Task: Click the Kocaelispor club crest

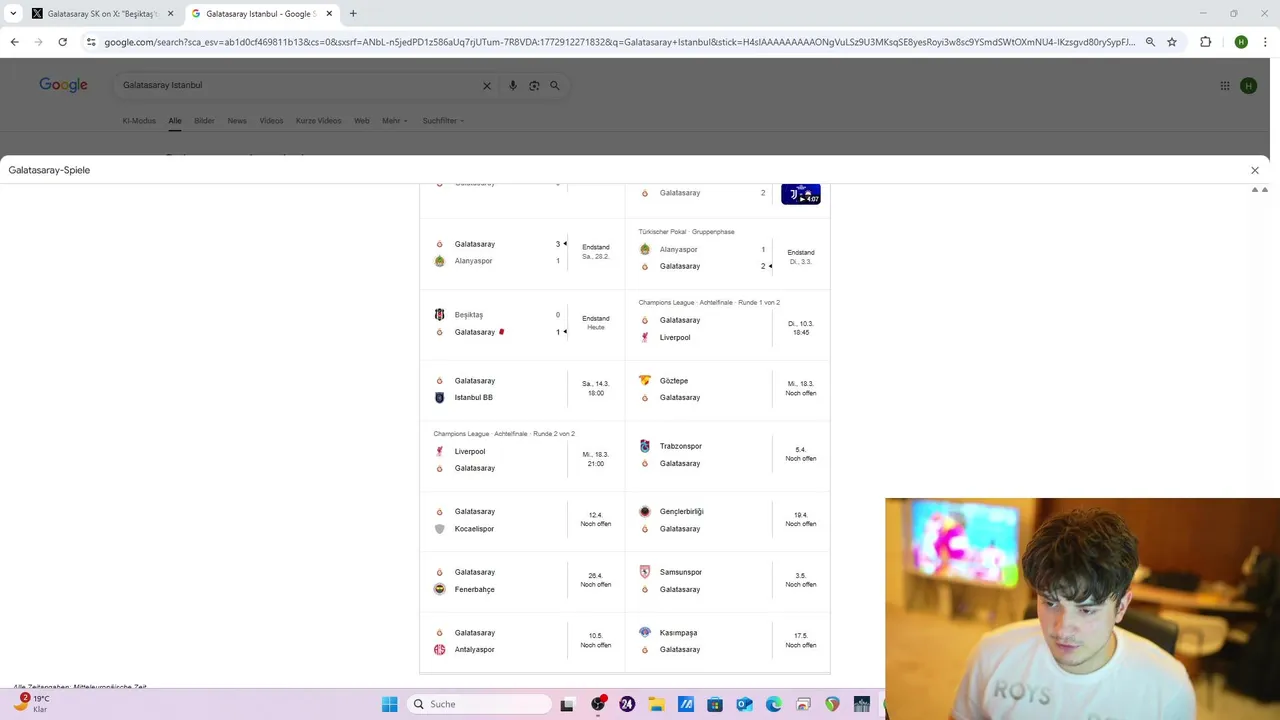Action: (439, 529)
